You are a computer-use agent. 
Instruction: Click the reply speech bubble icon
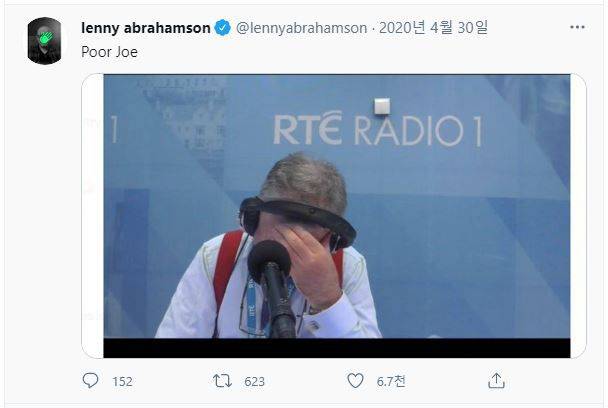90,380
